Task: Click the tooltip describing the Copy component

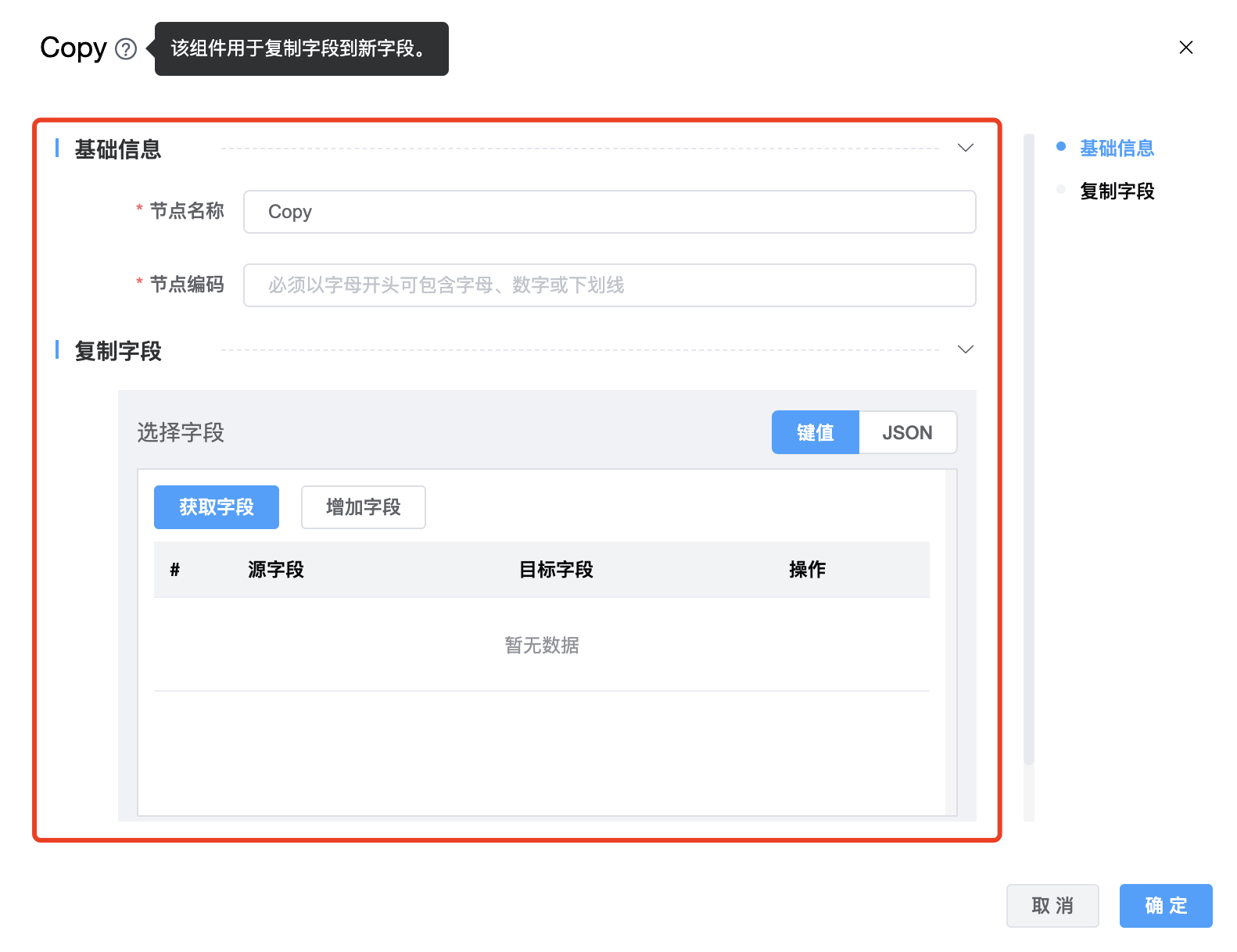Action: pyautogui.click(x=301, y=48)
